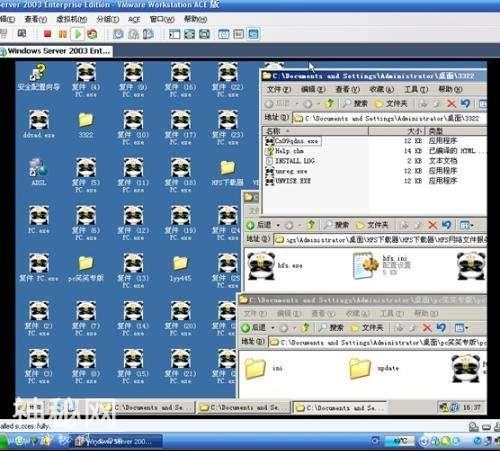Viewport: 500px width, 451px height.
Task: Open VMware 查看(V) menu
Action: pos(36,19)
